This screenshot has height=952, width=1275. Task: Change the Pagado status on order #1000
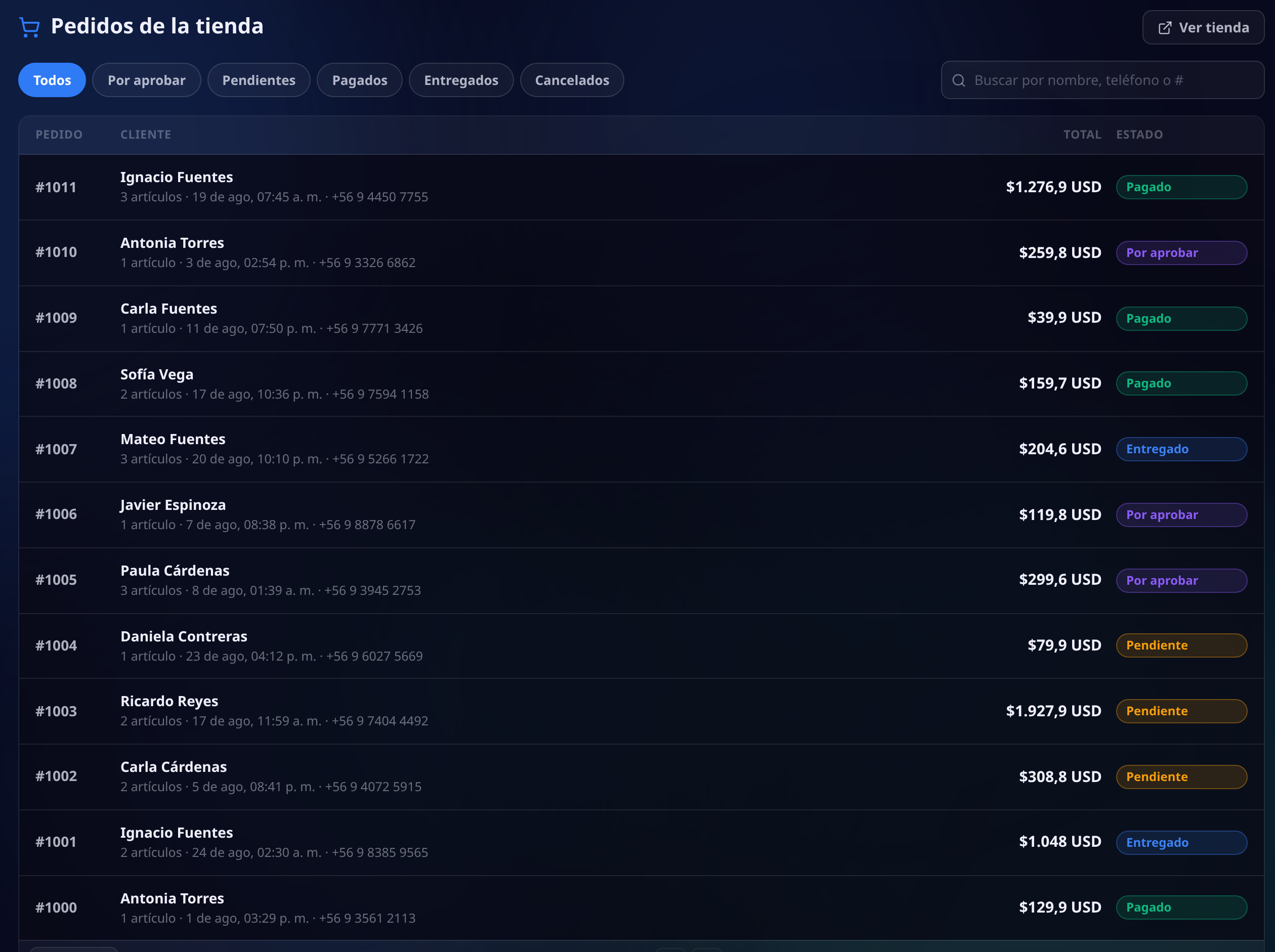click(x=1181, y=907)
